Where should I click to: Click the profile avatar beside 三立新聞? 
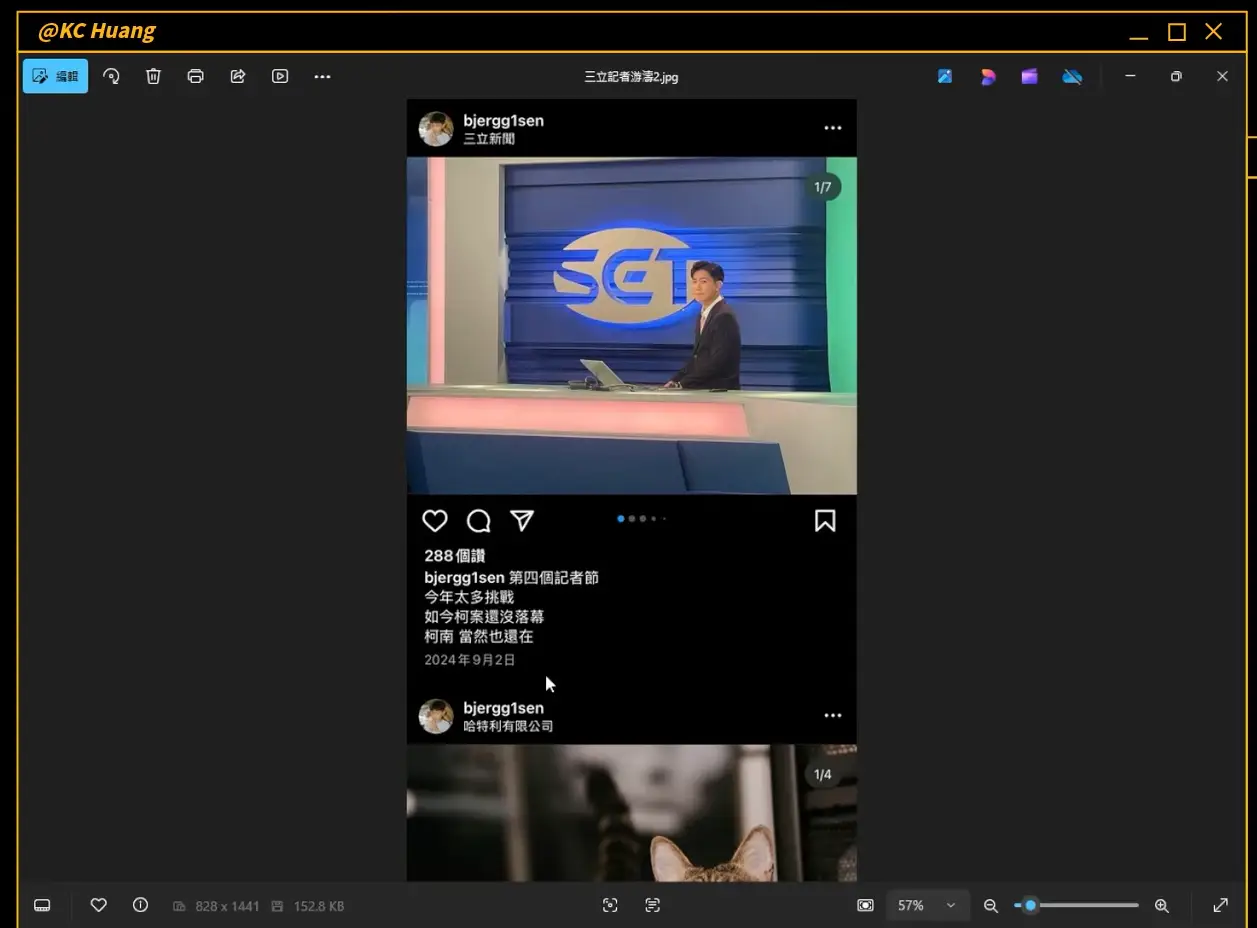click(x=436, y=129)
